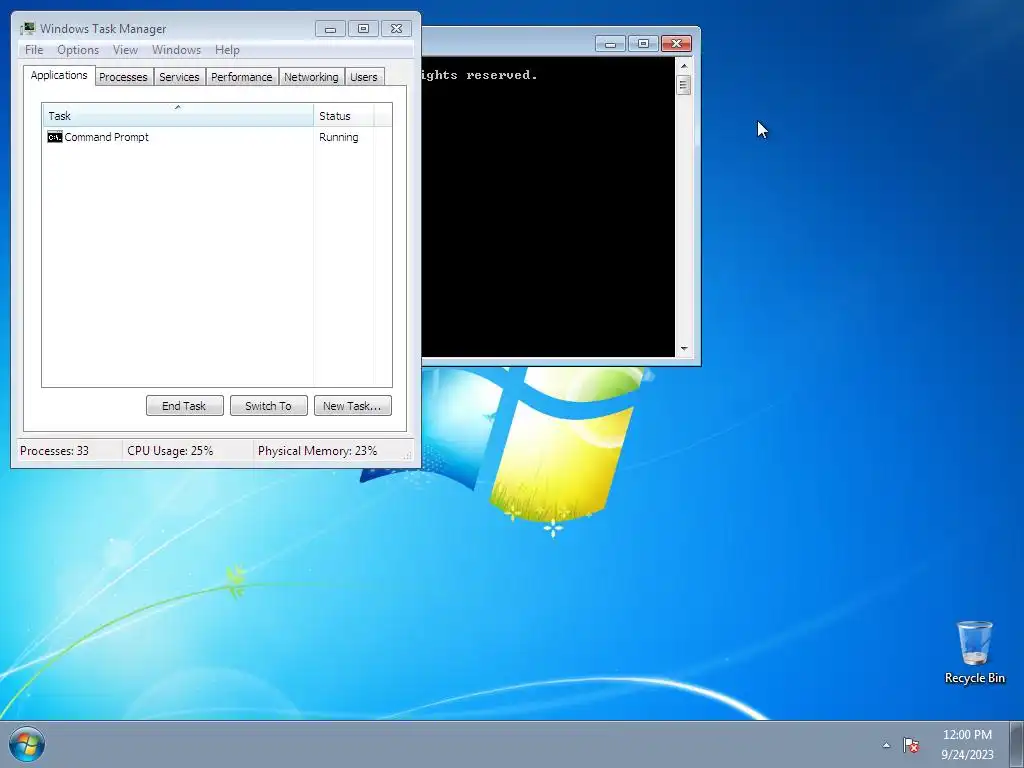1024x768 pixels.
Task: Click the taskbar clock showing 12:00 PM
Action: coord(967,744)
